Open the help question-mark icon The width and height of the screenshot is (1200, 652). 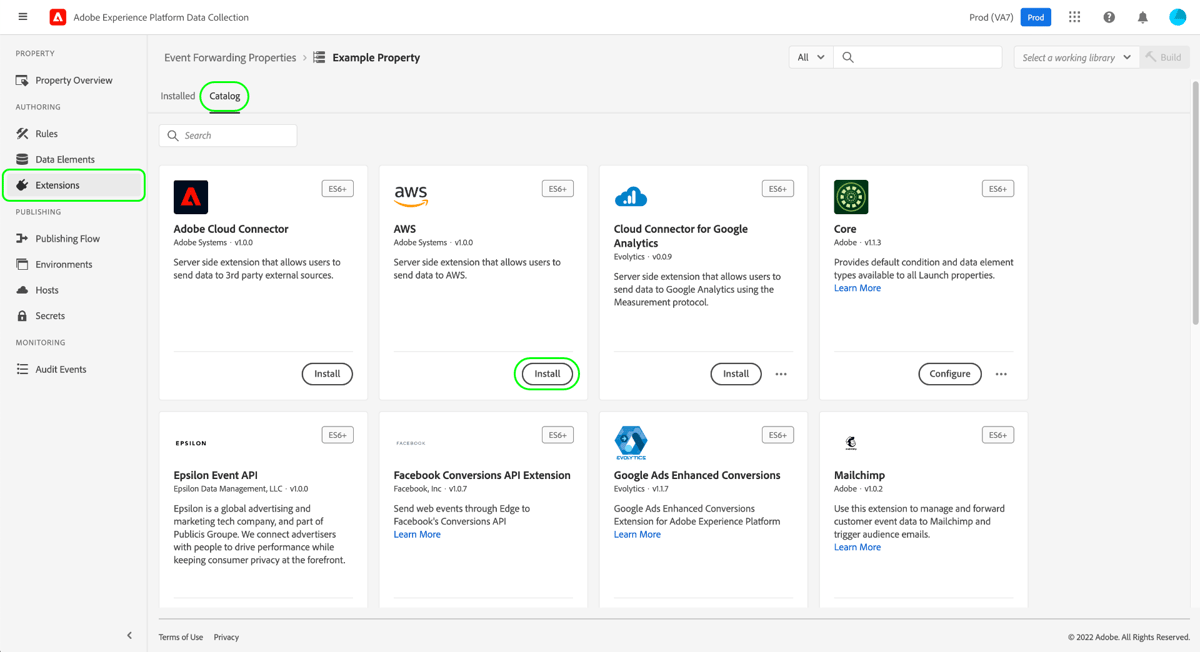pyautogui.click(x=1108, y=16)
